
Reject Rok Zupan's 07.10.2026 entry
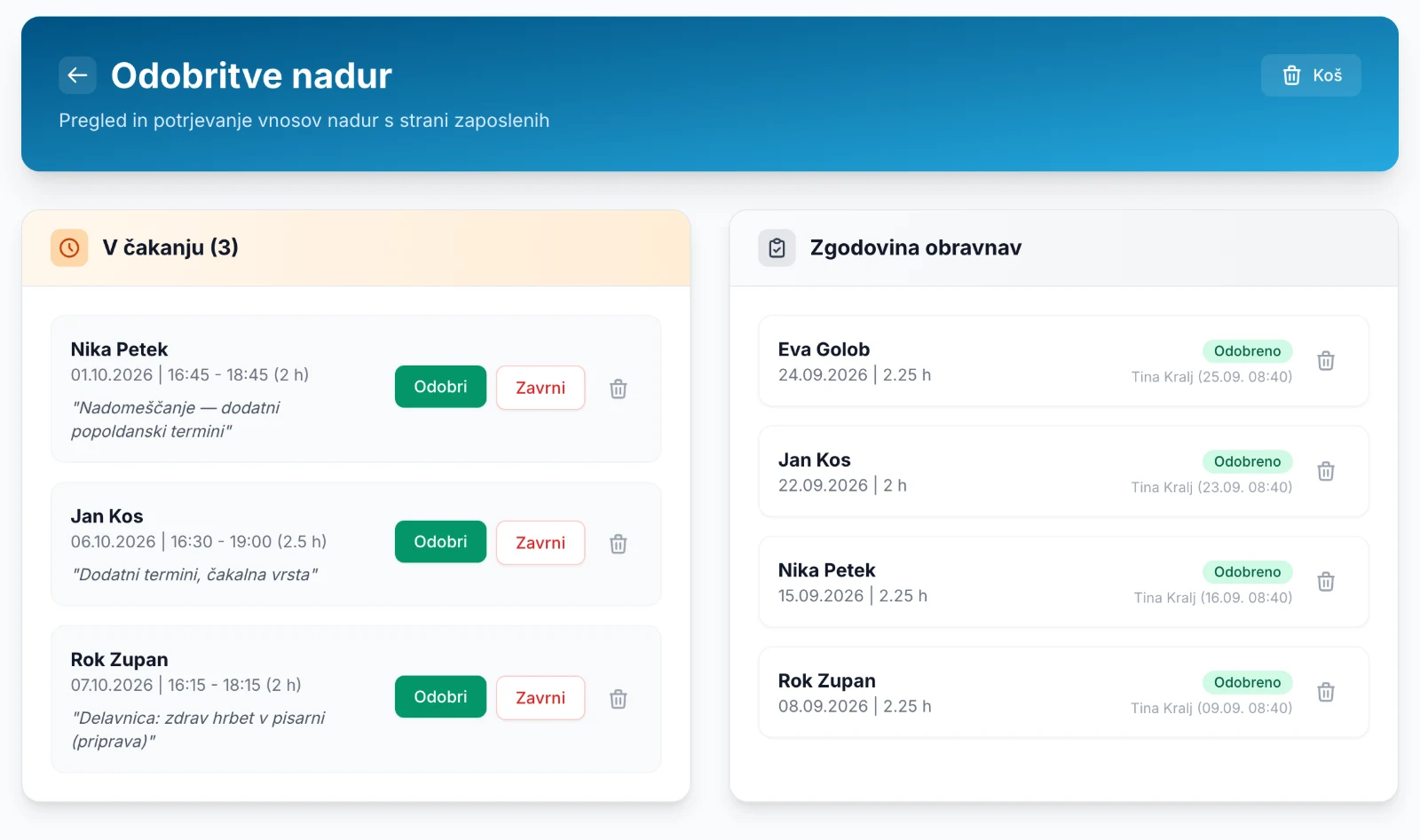tap(540, 698)
